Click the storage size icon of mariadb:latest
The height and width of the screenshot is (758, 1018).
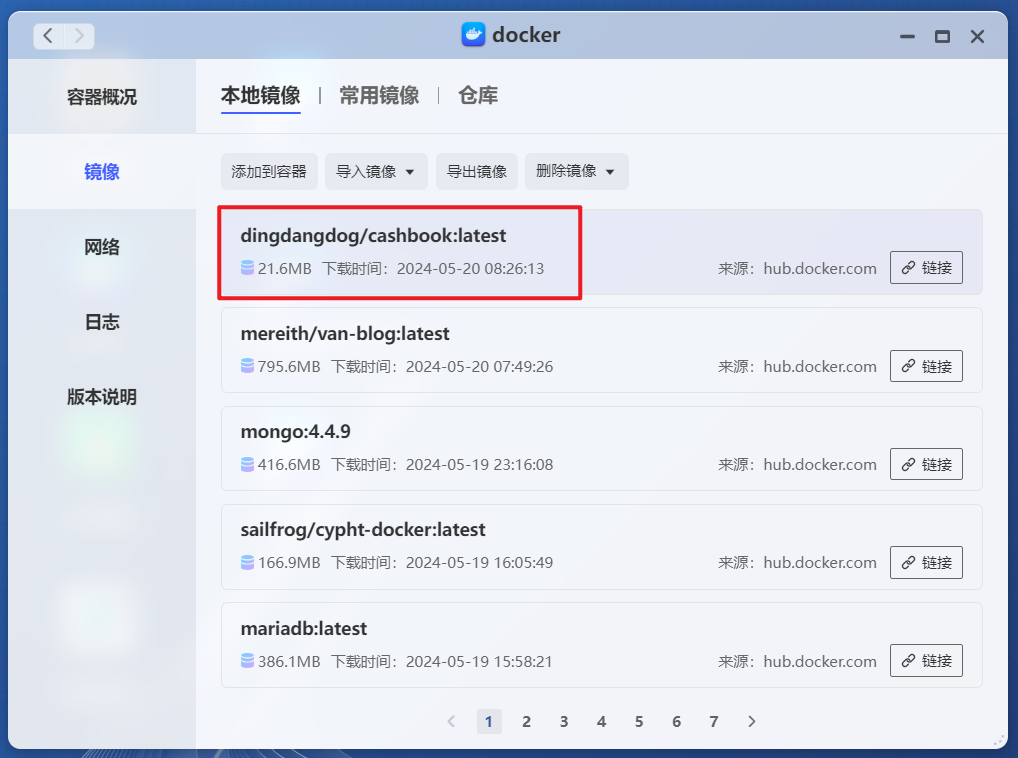tap(247, 661)
